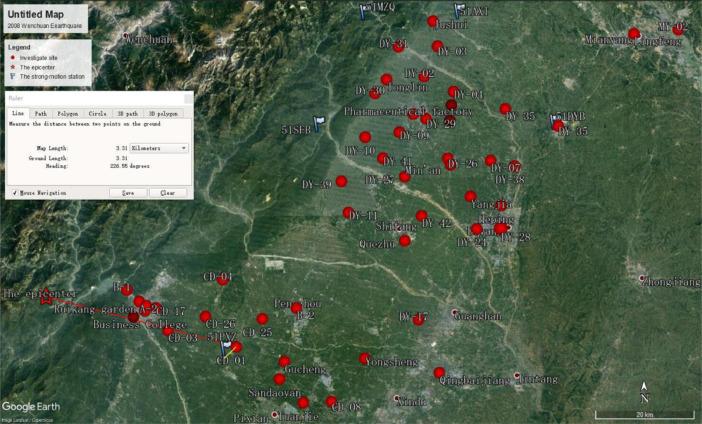Toggle the Mouse Navigation checkbox
Screen dimensions: 702x424
point(14,192)
